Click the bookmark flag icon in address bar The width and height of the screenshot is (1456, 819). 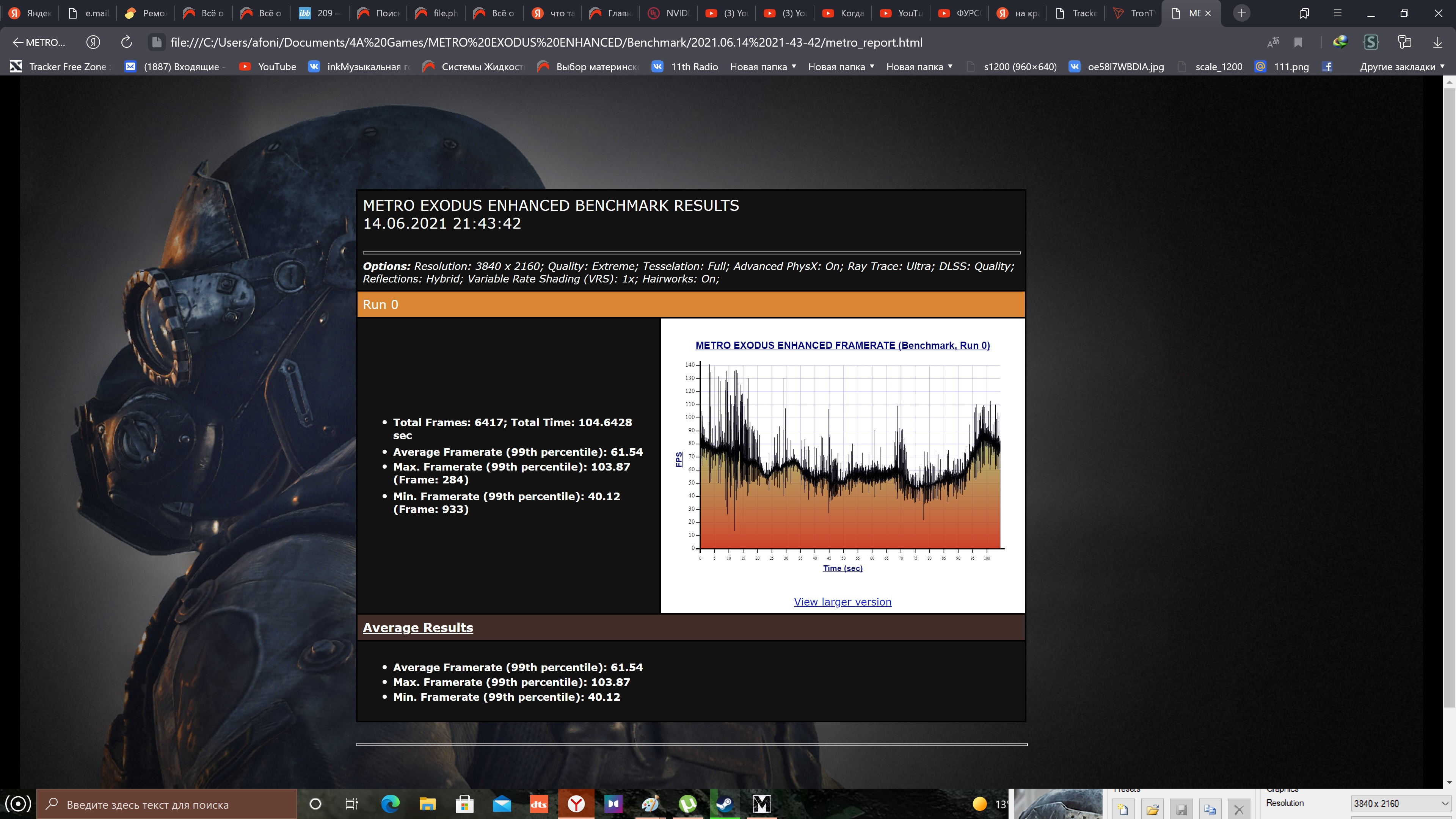(x=1298, y=42)
